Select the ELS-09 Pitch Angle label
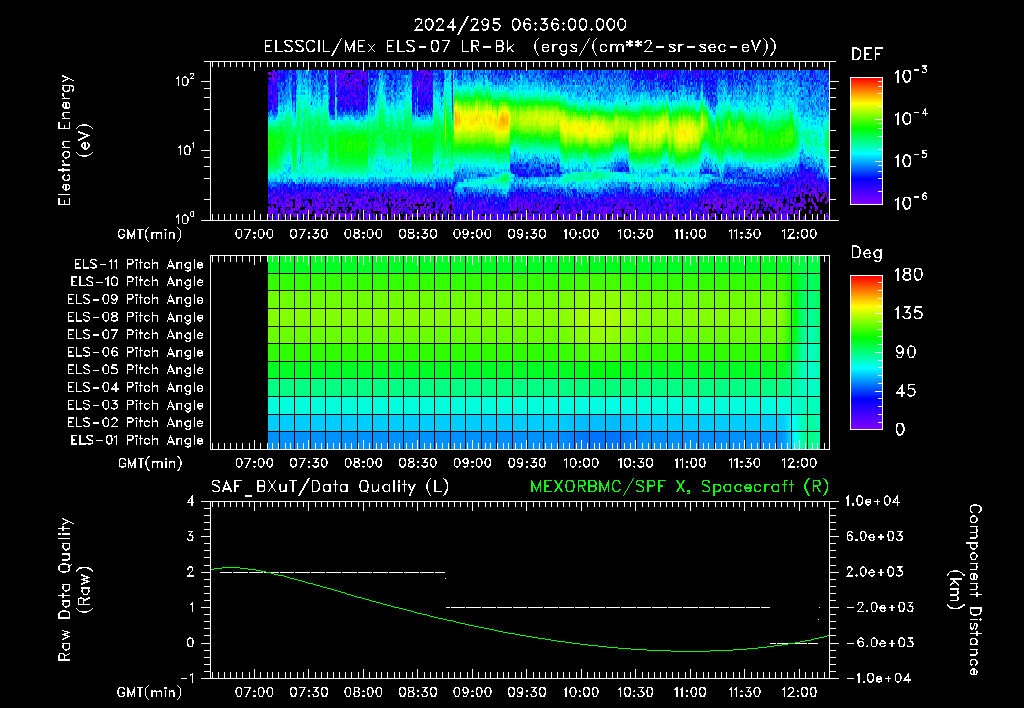The height and width of the screenshot is (708, 1024). click(135, 300)
